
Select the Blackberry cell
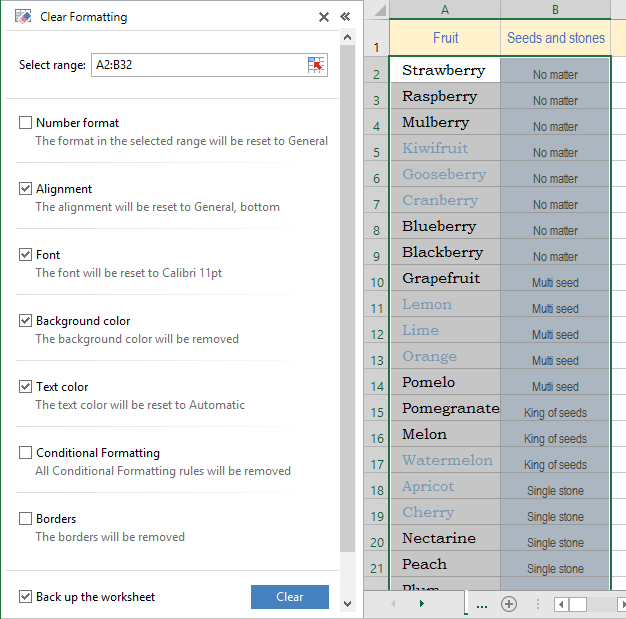tap(445, 252)
